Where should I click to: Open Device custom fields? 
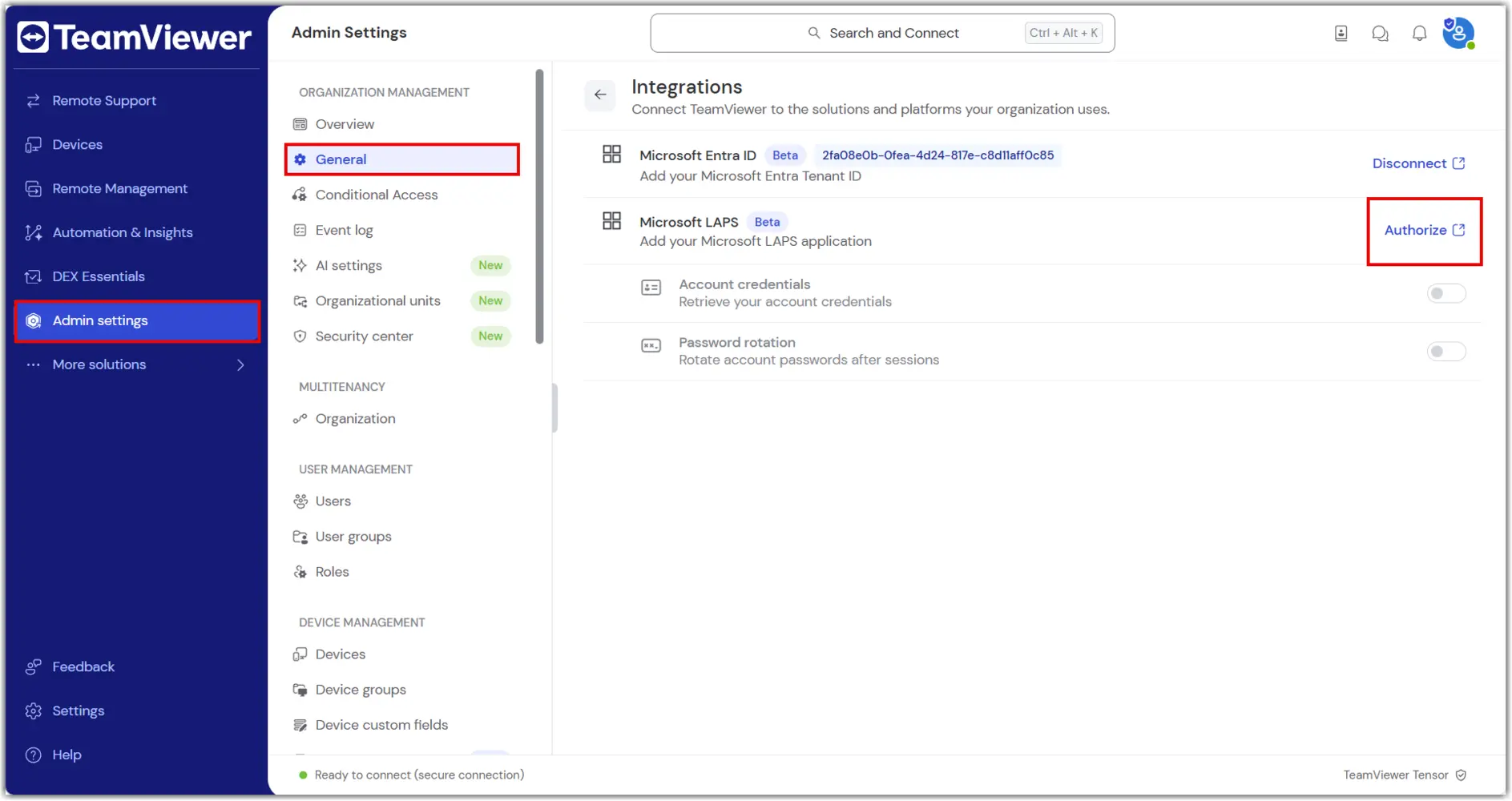[x=402, y=725]
